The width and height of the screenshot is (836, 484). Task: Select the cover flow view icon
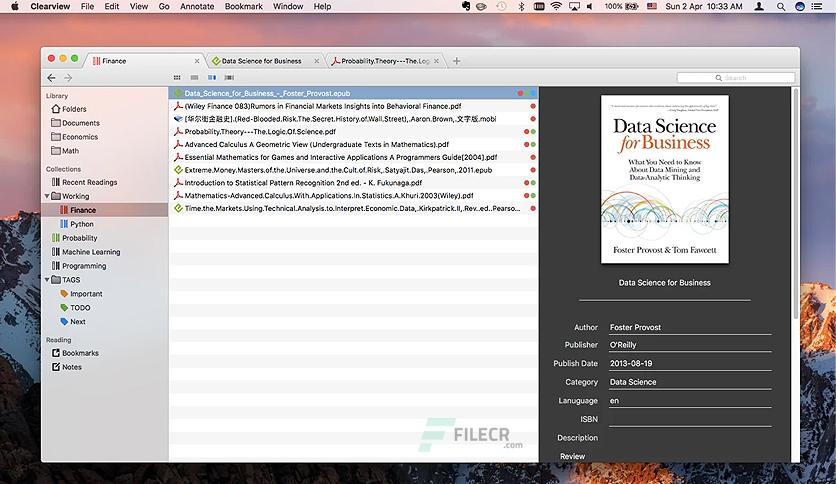[x=229, y=78]
